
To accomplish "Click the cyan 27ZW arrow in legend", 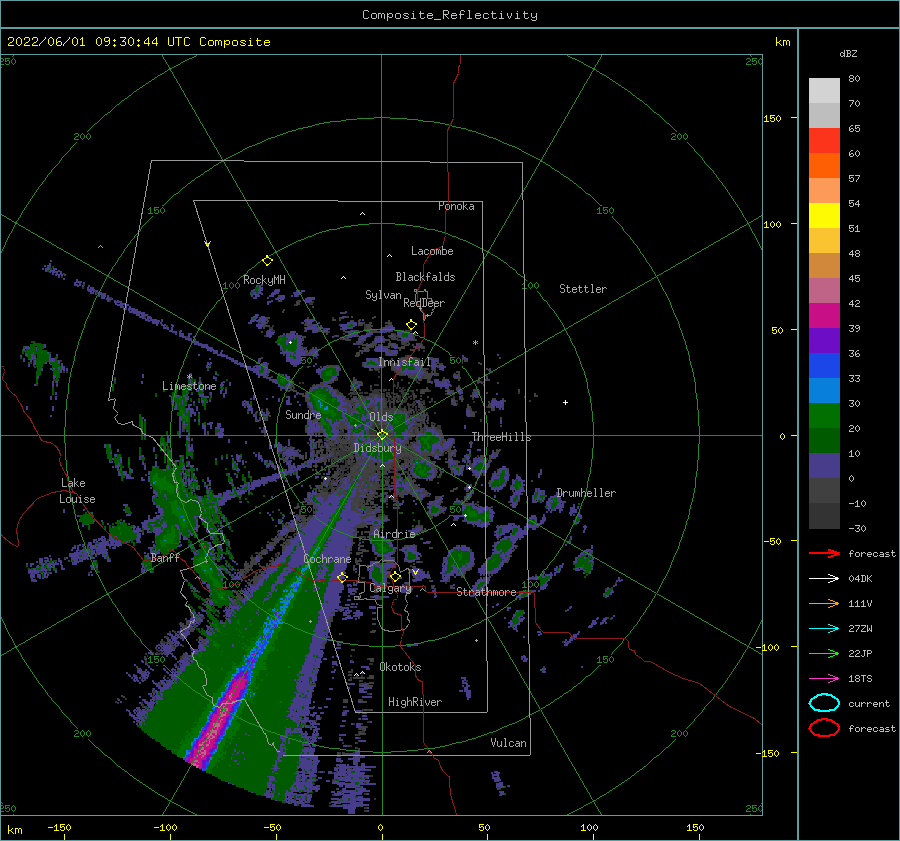I will pos(824,629).
